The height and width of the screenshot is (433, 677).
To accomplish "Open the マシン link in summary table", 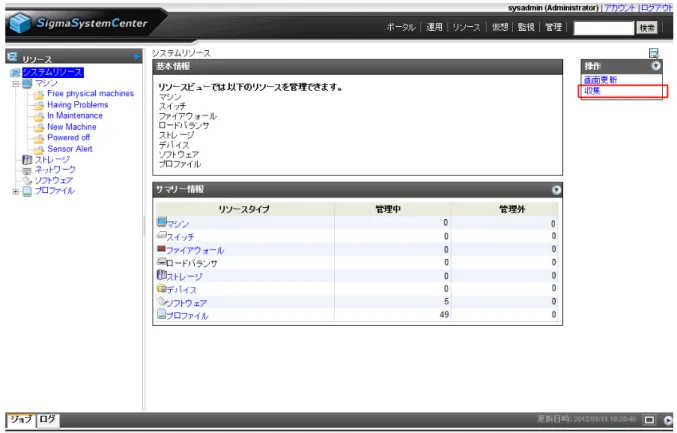I will [178, 224].
